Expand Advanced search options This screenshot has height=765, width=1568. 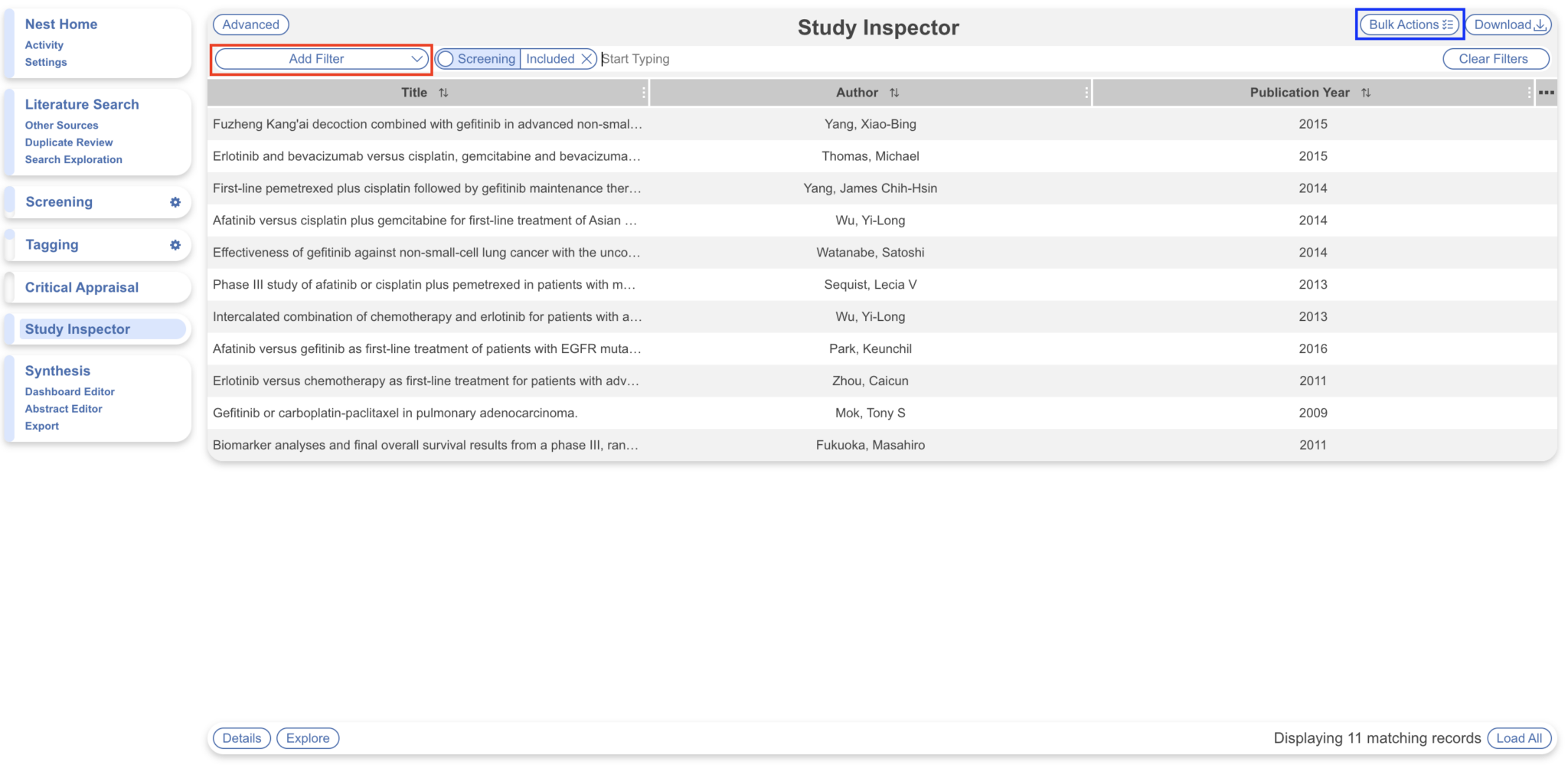[x=250, y=25]
